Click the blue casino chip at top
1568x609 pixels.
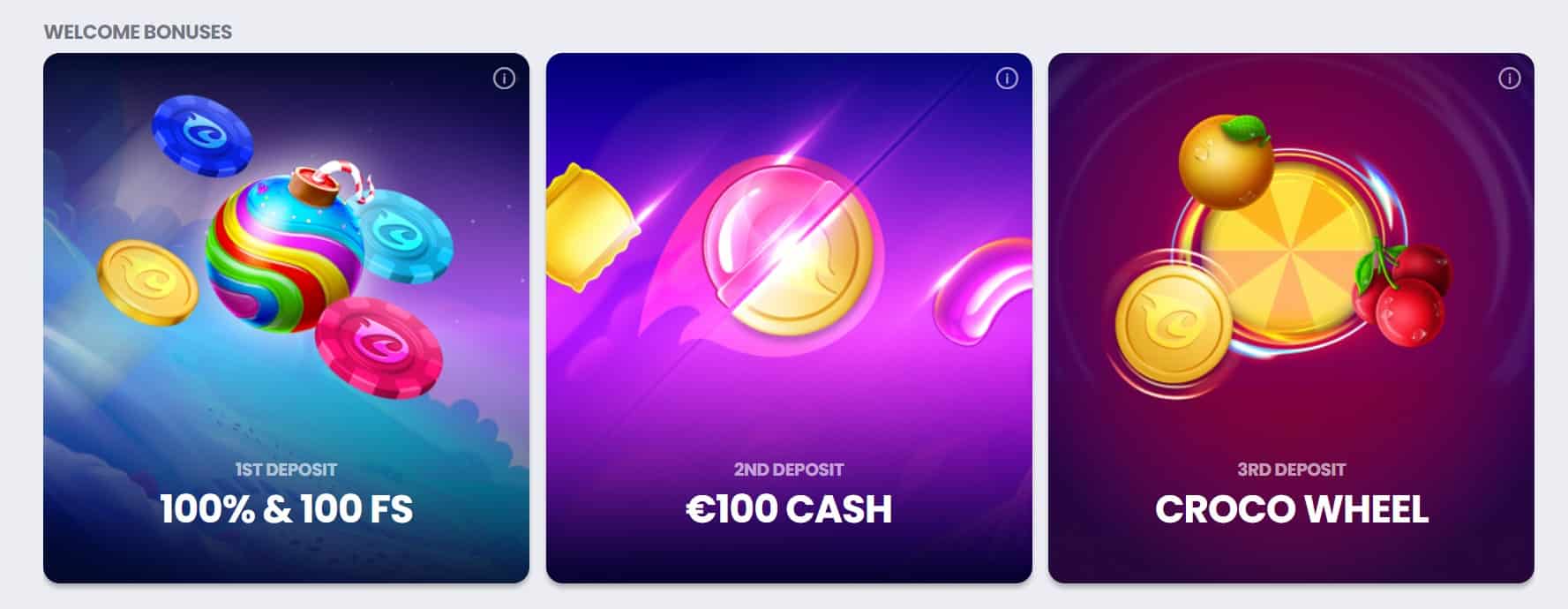tap(202, 136)
